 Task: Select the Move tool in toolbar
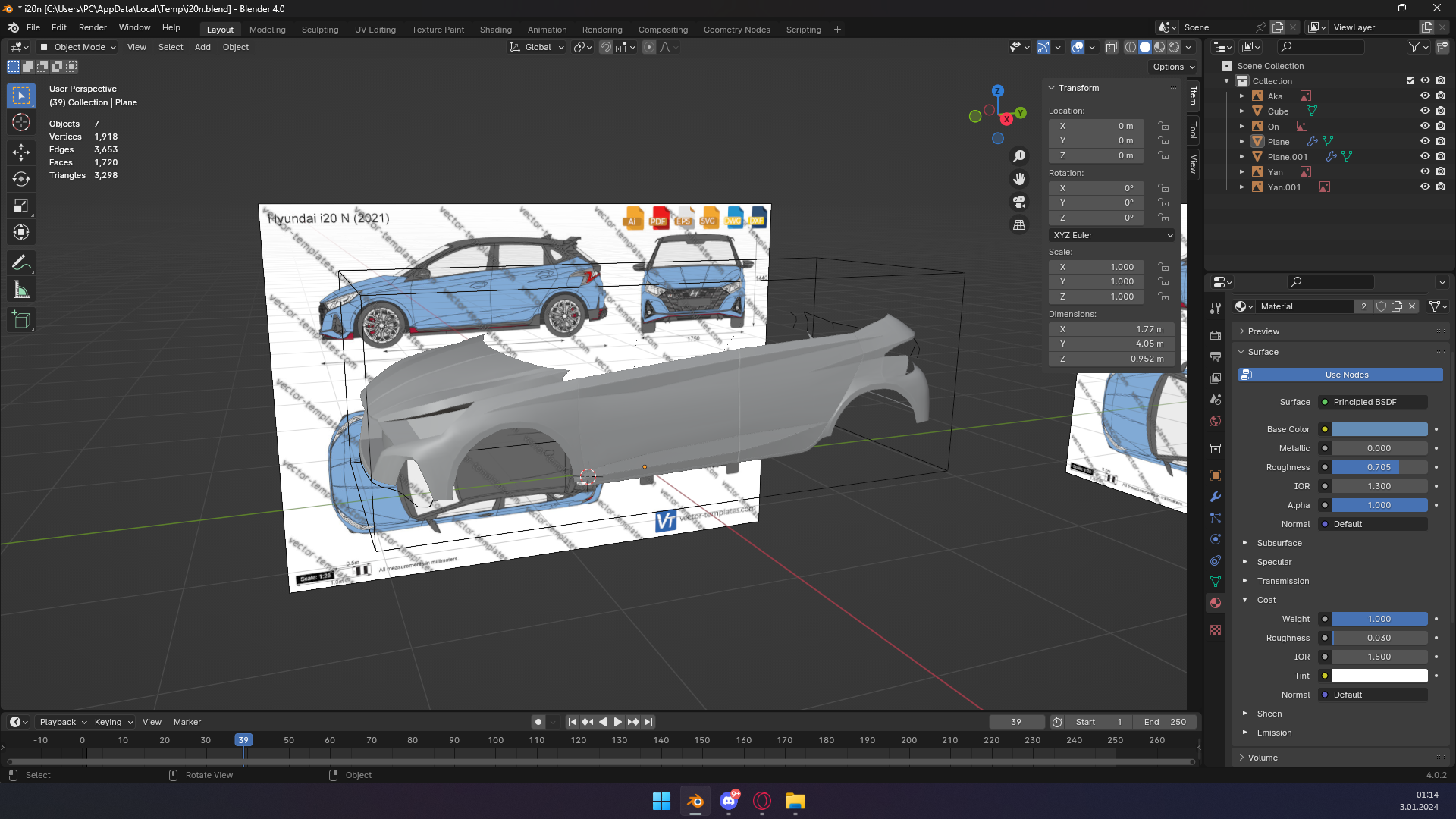[21, 152]
